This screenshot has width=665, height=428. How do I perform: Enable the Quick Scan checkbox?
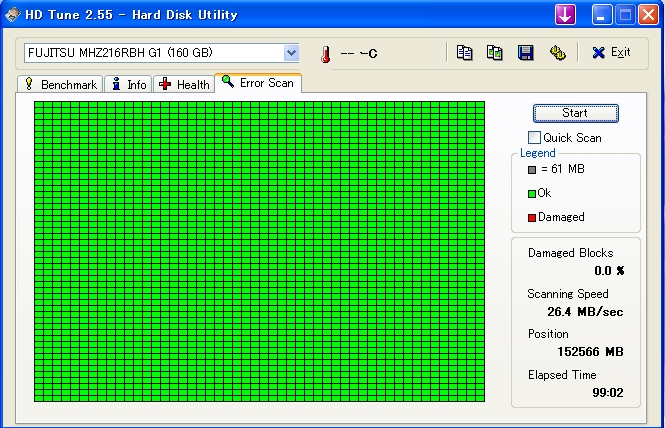(534, 137)
